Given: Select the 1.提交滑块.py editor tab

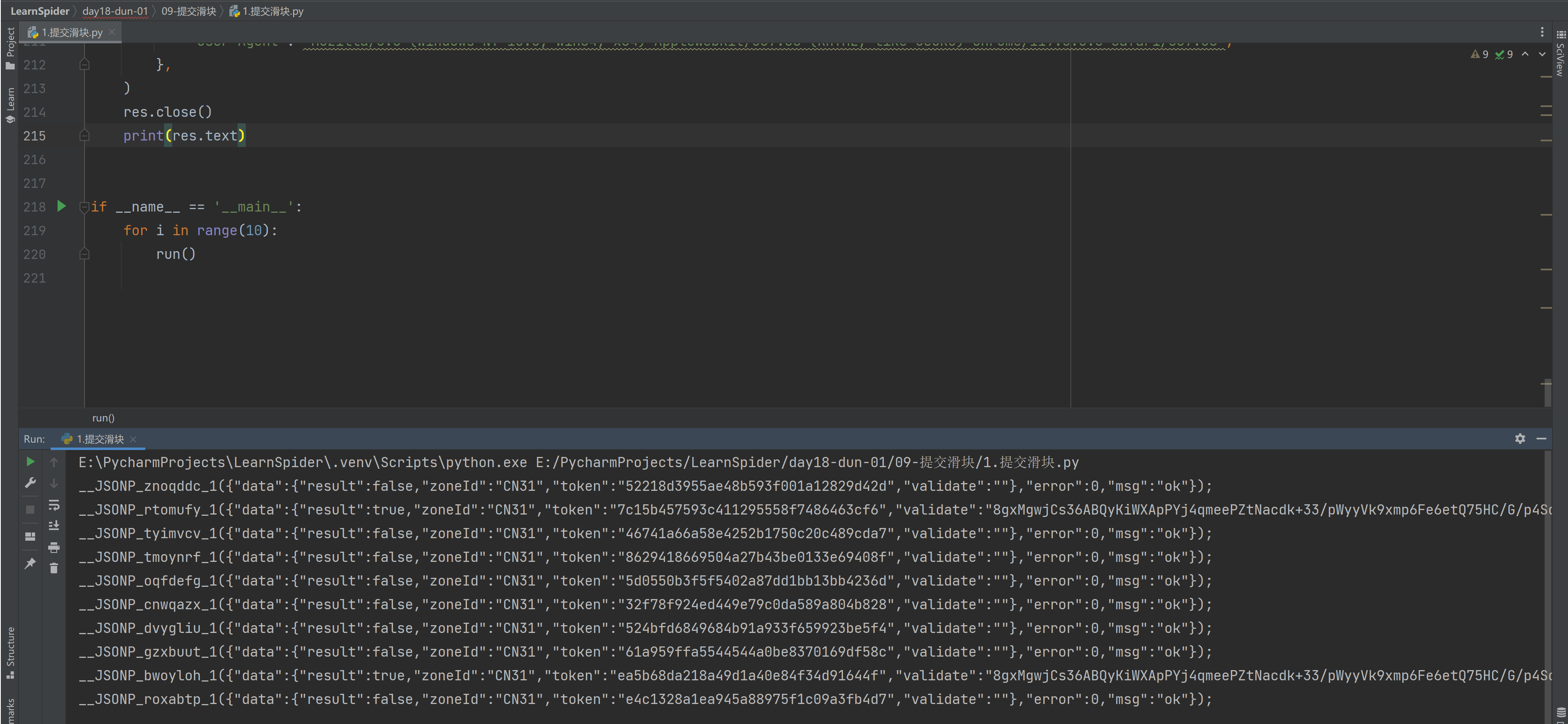Looking at the screenshot, I should [71, 32].
